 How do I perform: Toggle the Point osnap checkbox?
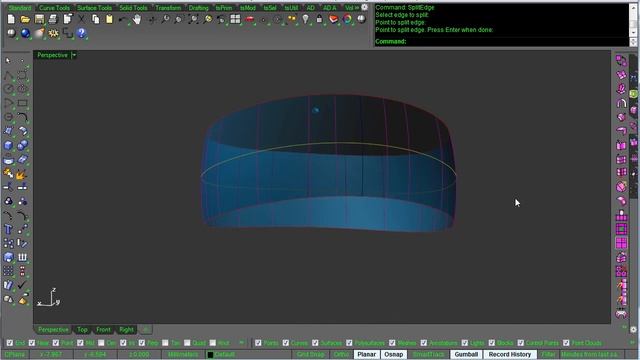tap(56, 343)
